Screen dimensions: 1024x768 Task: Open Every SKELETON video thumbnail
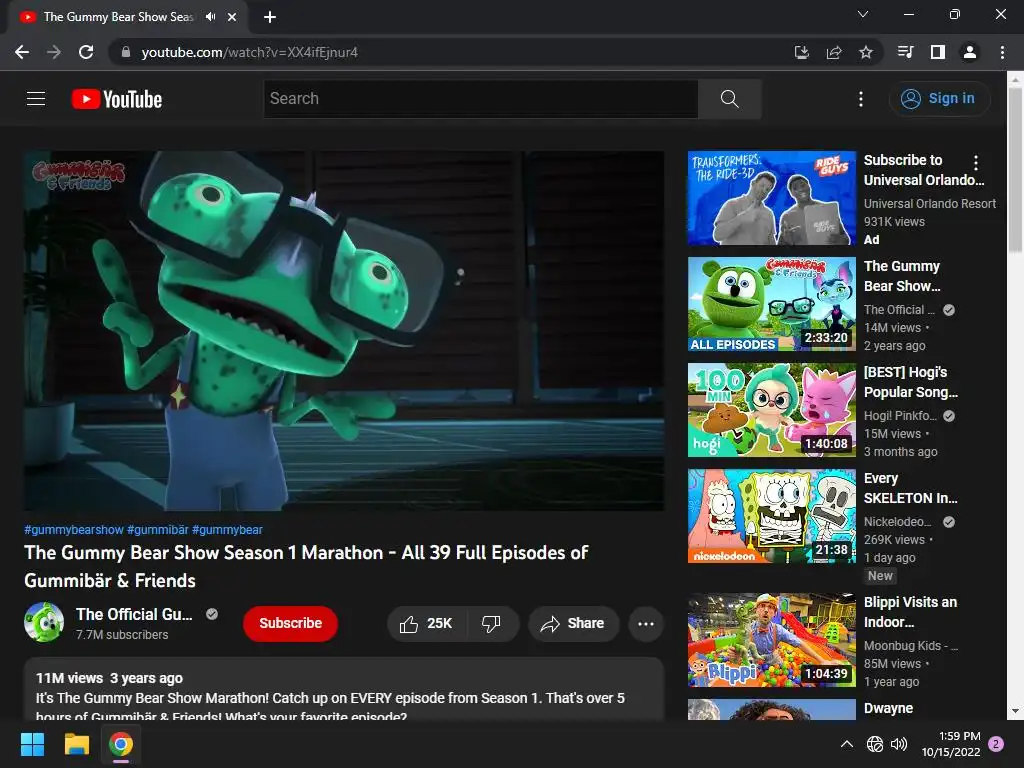pyautogui.click(x=772, y=516)
